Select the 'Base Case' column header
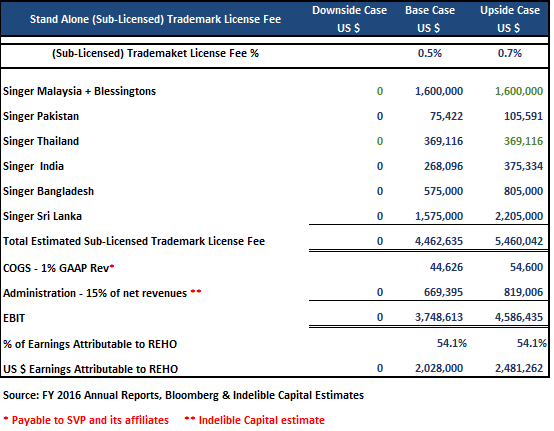The image size is (554, 431). (x=430, y=11)
